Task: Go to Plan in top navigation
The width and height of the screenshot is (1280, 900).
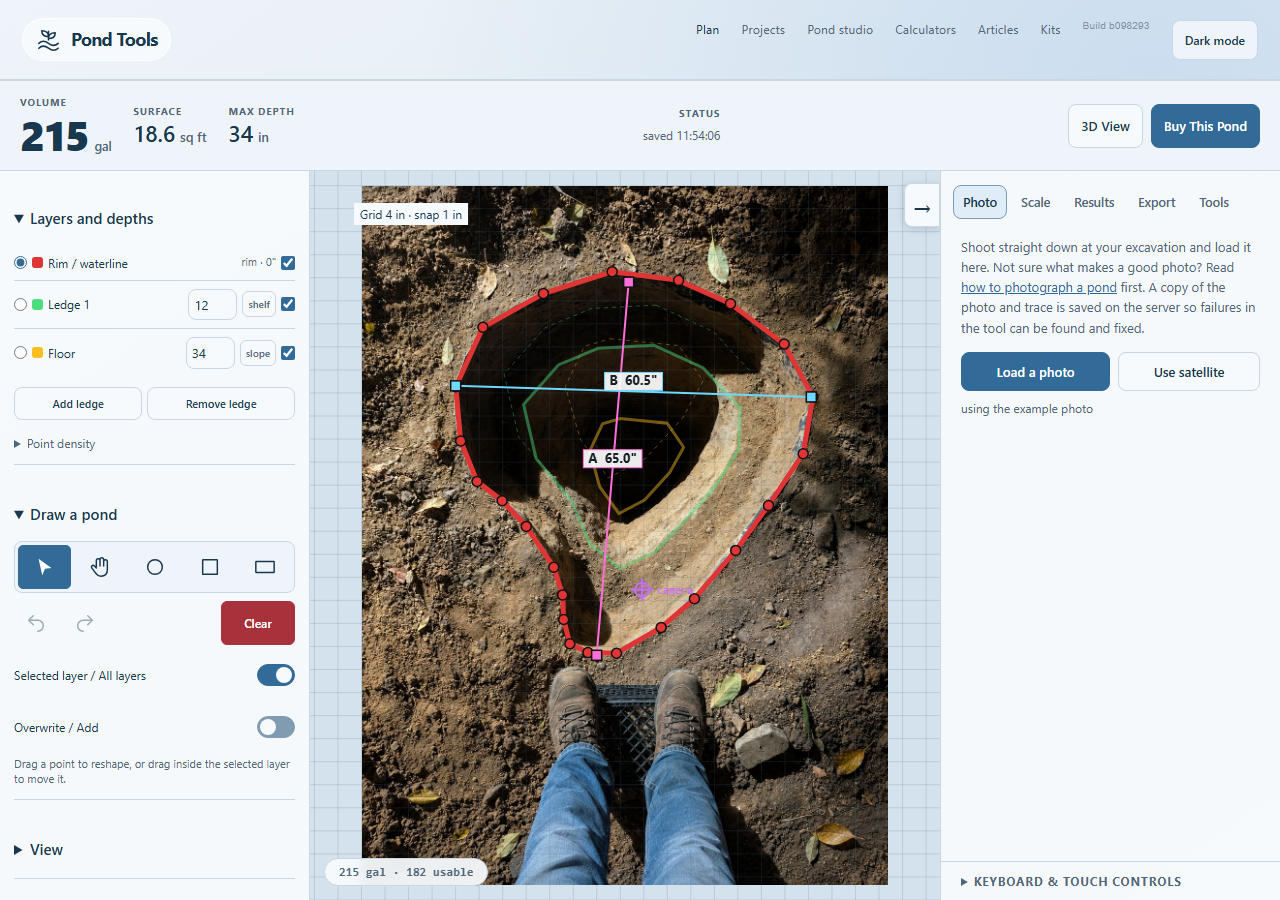Action: click(707, 30)
